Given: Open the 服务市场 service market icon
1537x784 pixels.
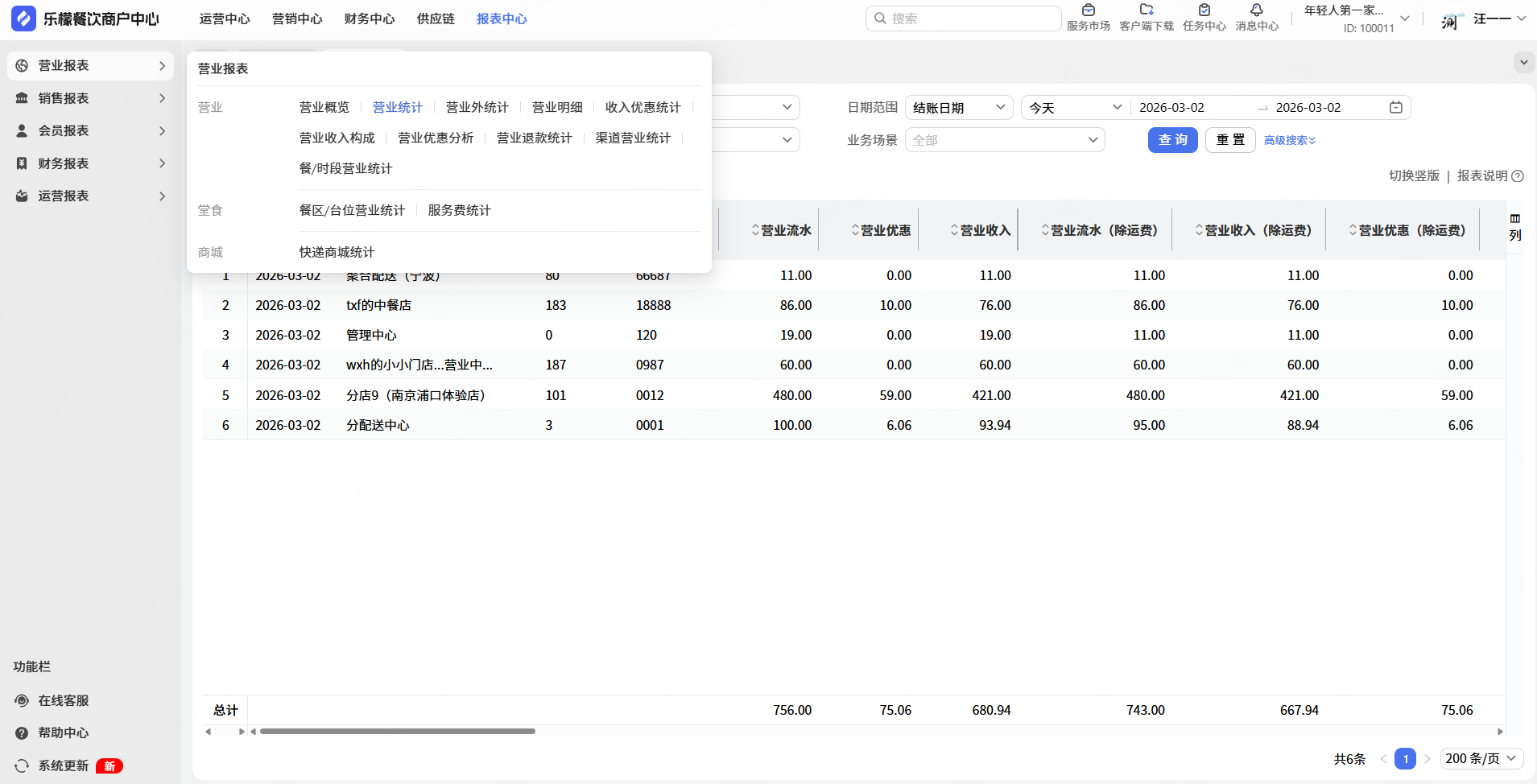Looking at the screenshot, I should [x=1088, y=11].
